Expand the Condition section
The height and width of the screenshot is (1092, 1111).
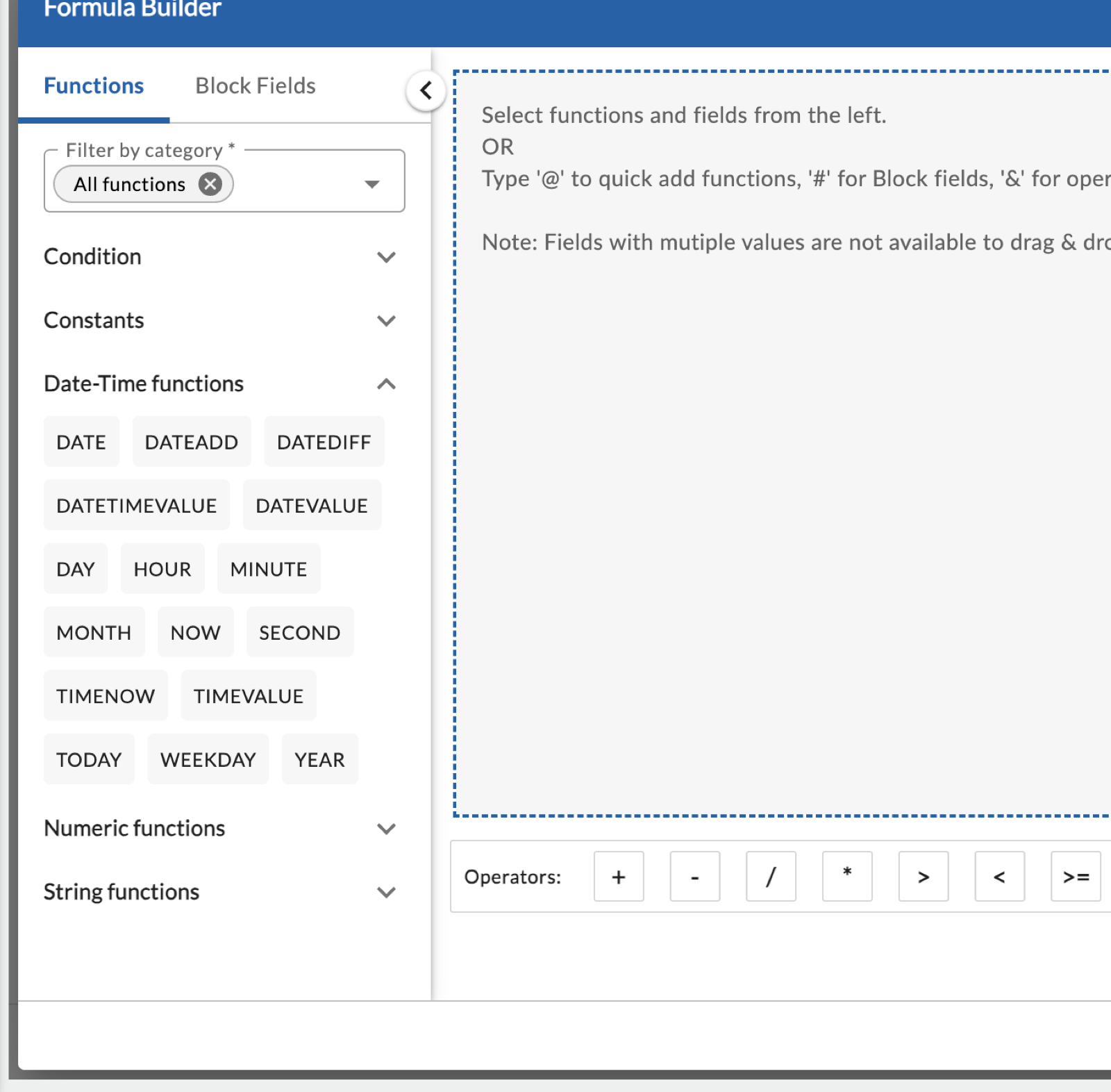pos(220,257)
